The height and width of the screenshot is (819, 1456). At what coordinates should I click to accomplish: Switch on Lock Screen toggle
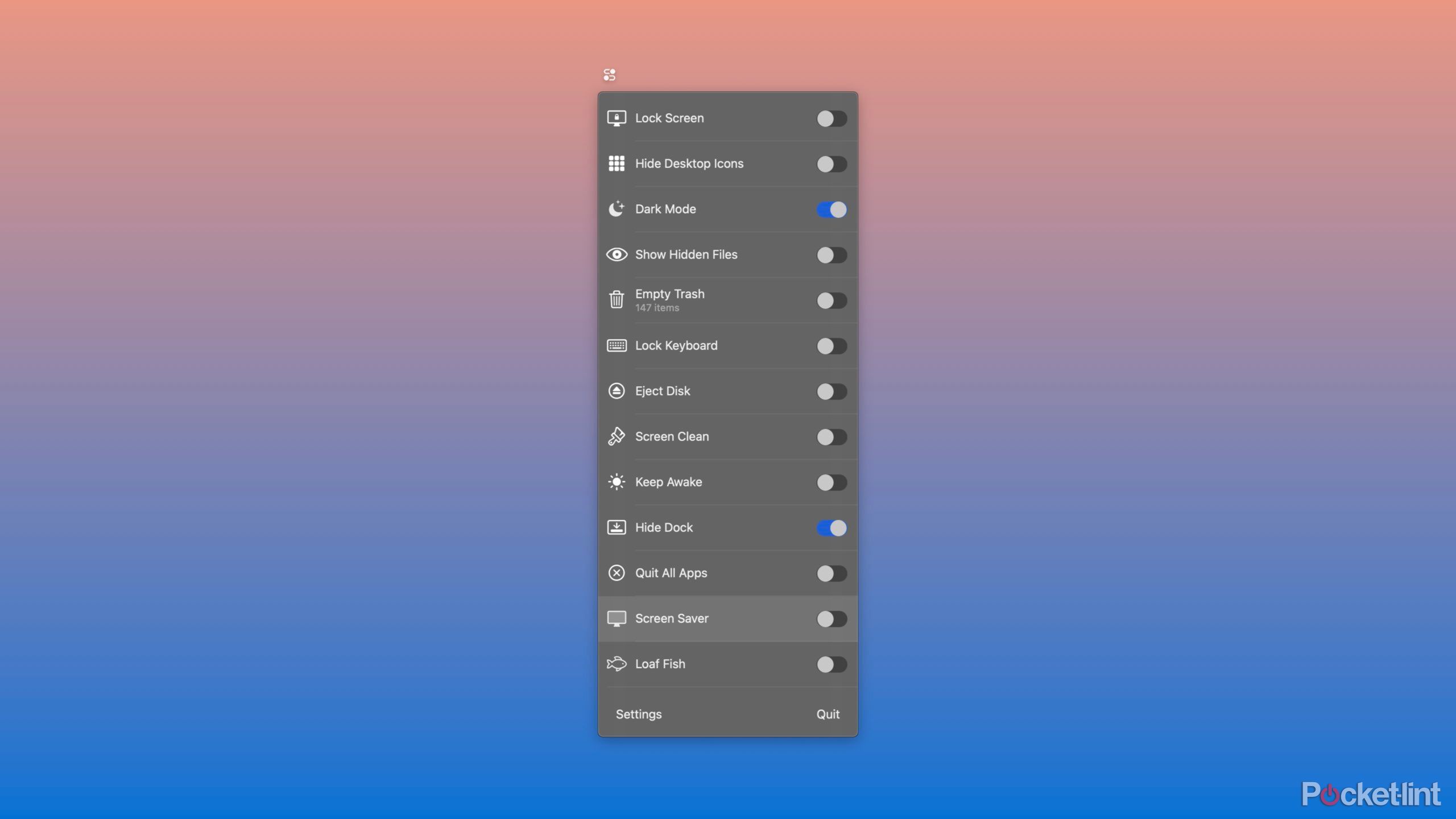point(832,118)
